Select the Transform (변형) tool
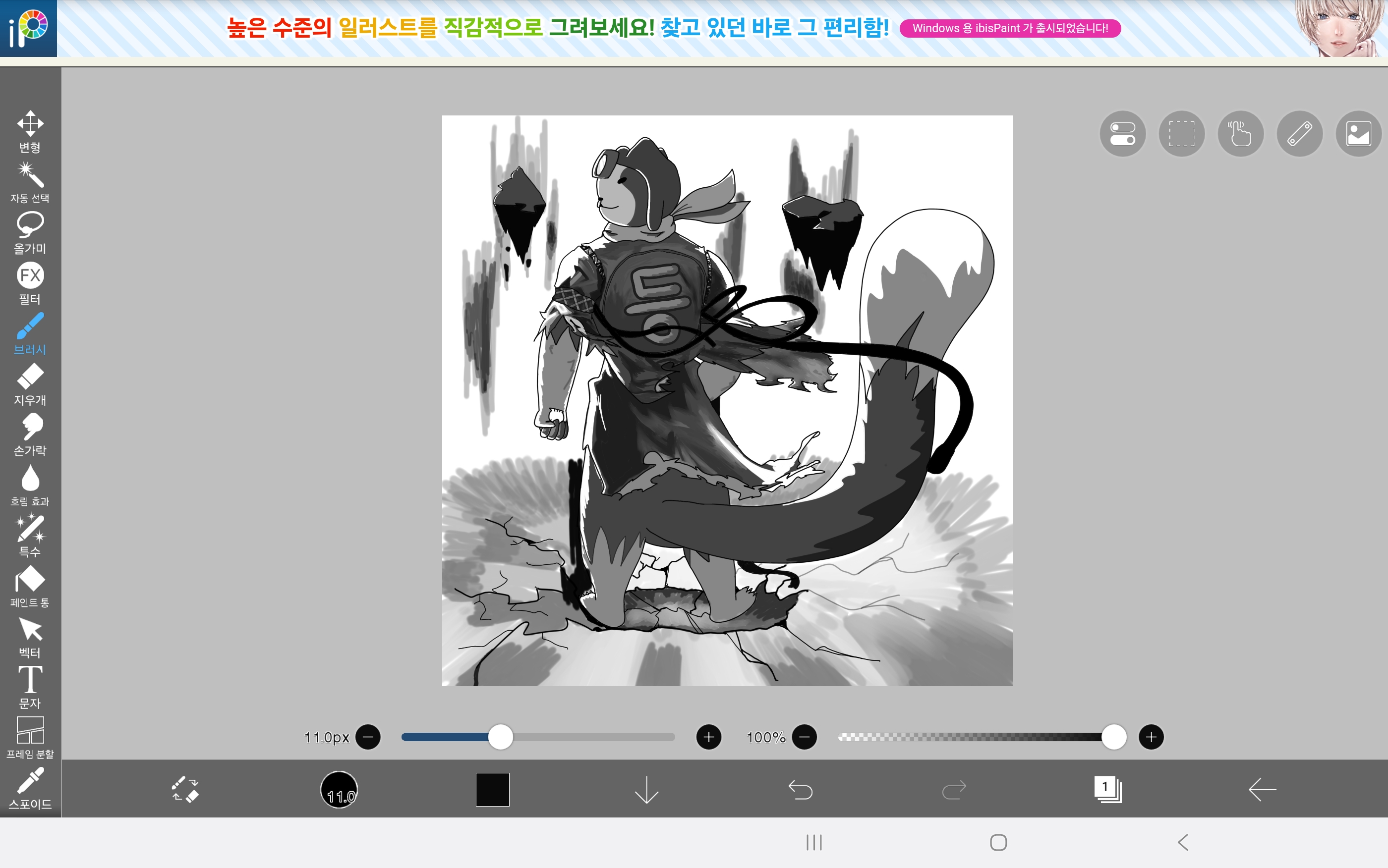This screenshot has width=1388, height=868. pos(30,131)
